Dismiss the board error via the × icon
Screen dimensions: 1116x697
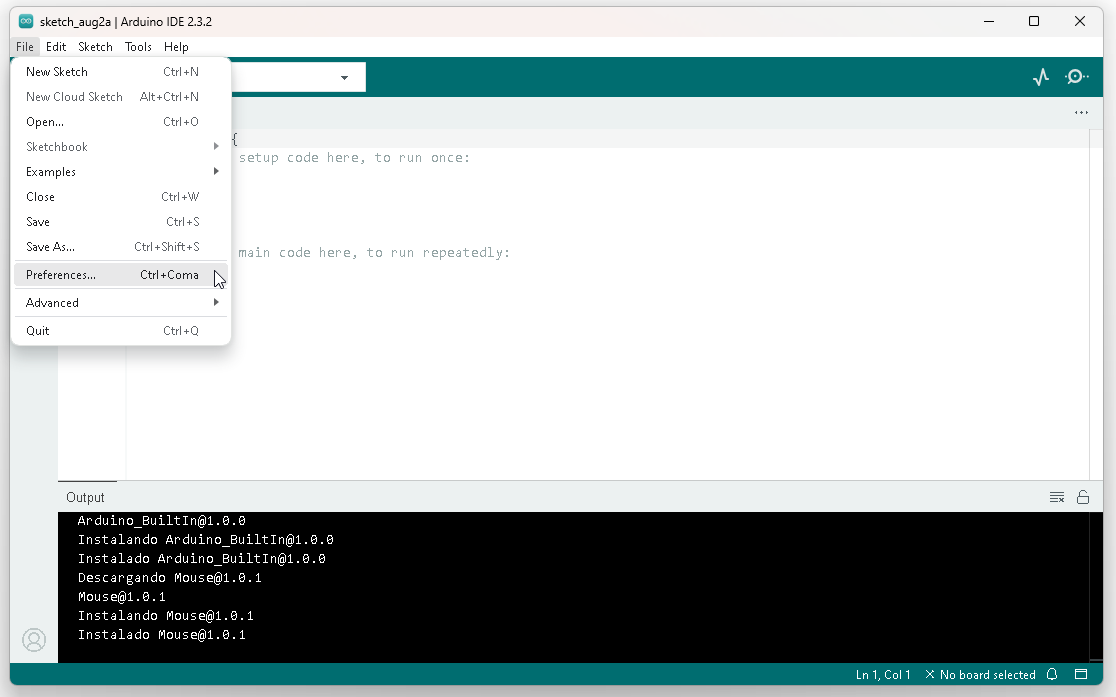pyautogui.click(x=930, y=674)
